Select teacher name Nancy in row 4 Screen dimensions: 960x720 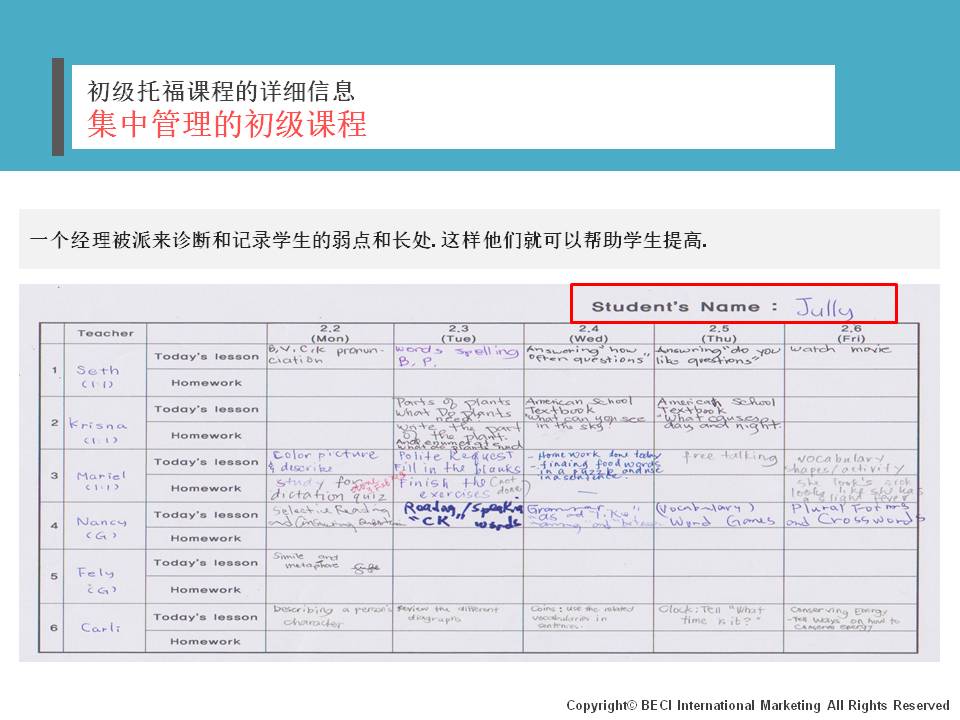pyautogui.click(x=101, y=522)
